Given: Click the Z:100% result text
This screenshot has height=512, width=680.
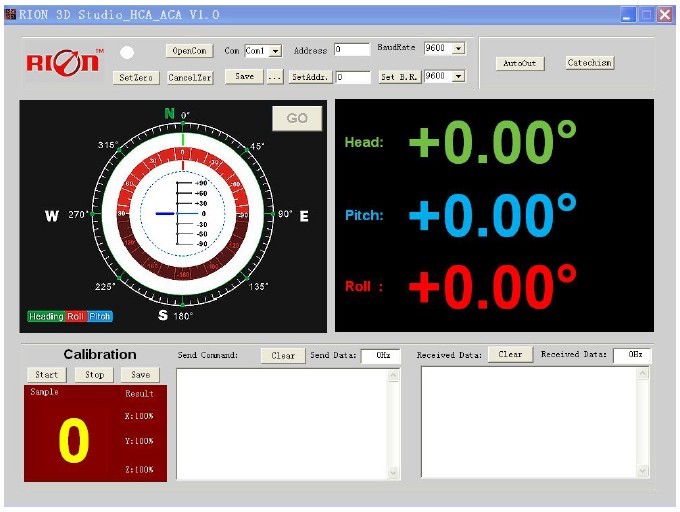Looking at the screenshot, I should pos(139,470).
